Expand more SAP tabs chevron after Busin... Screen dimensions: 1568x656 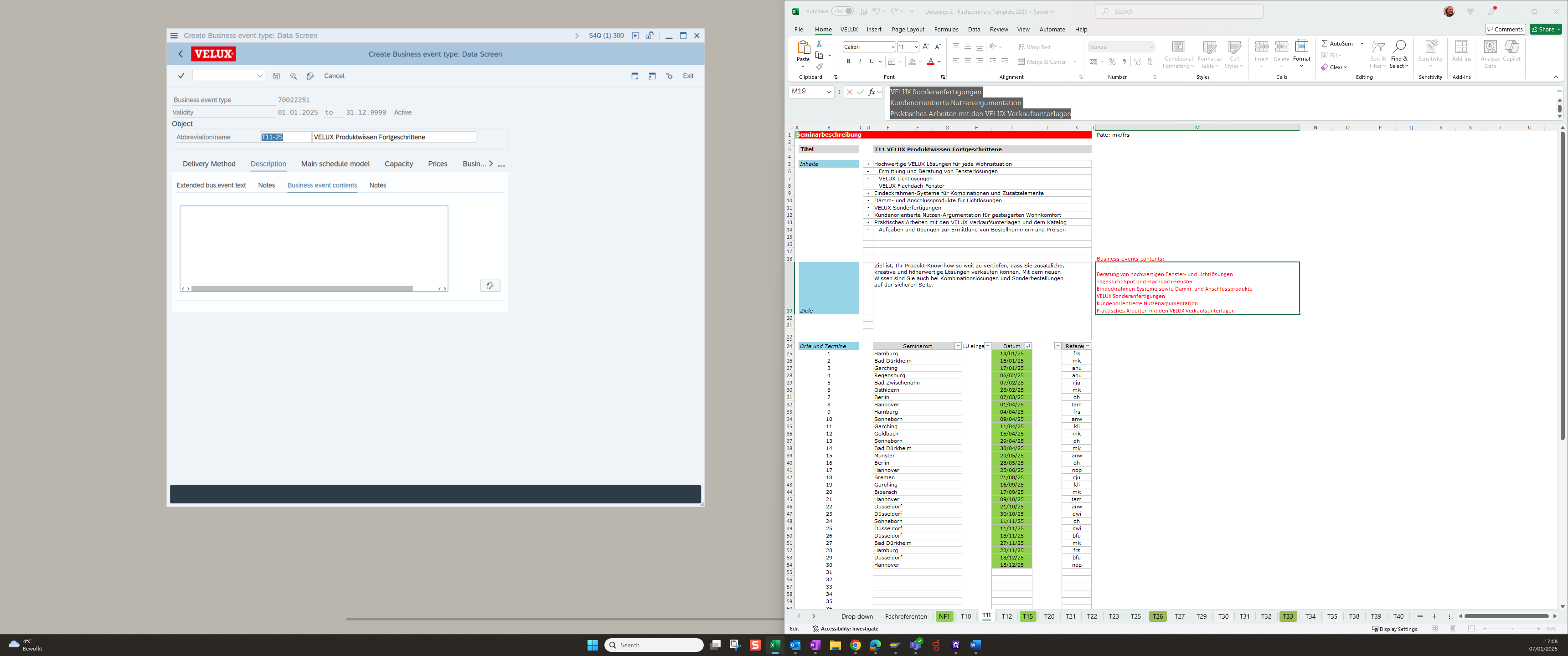point(490,164)
